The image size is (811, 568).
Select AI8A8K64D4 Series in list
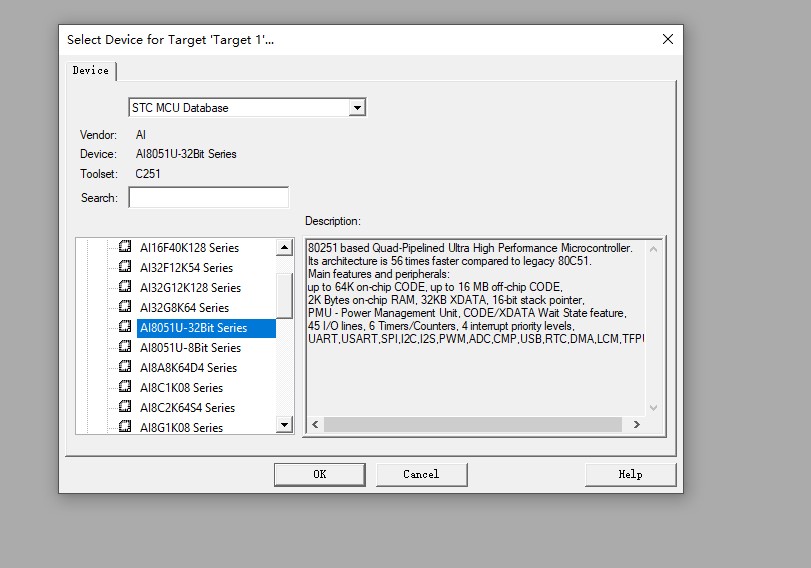[x=188, y=368]
